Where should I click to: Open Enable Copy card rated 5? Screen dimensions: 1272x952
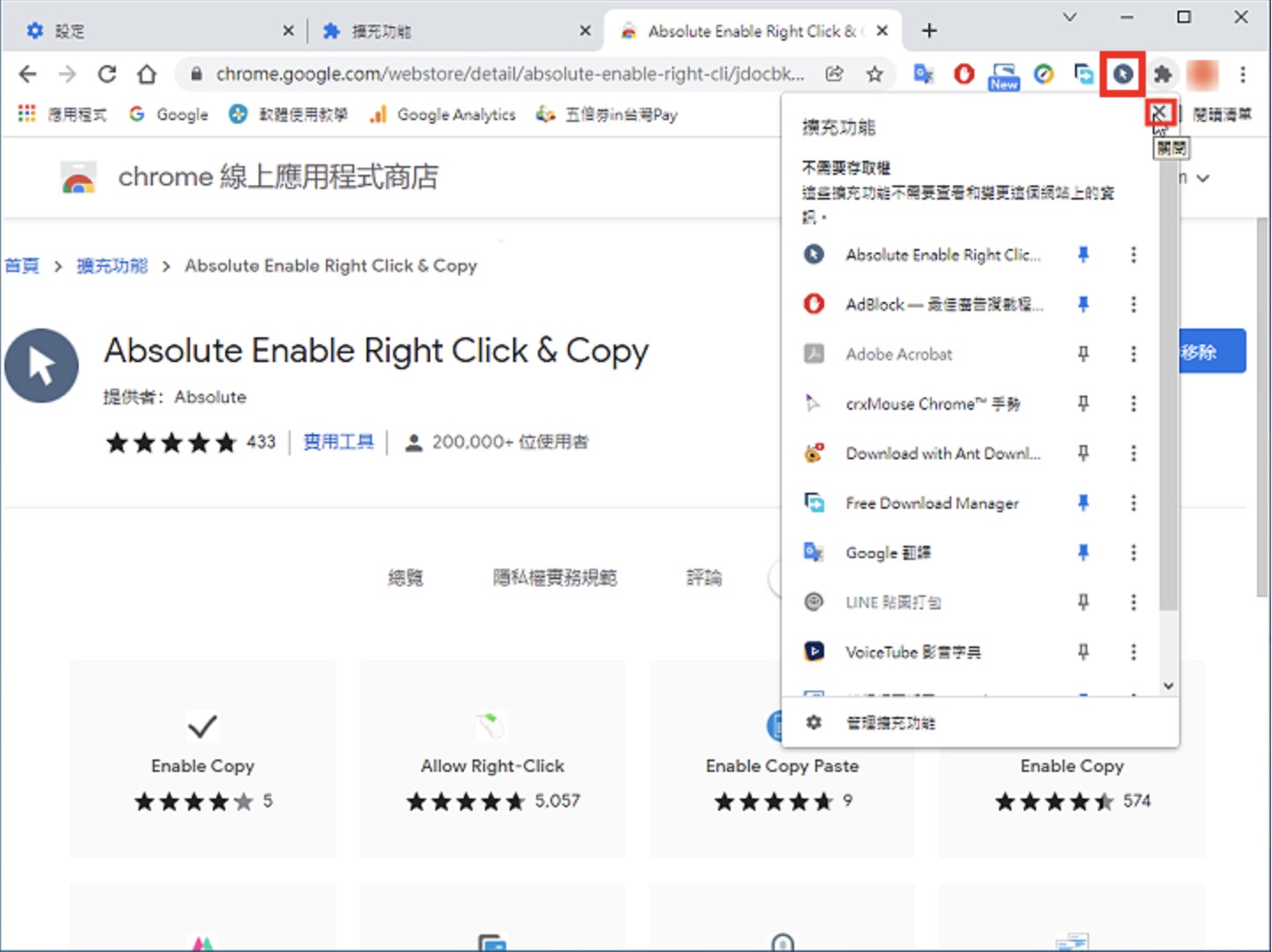coord(202,759)
